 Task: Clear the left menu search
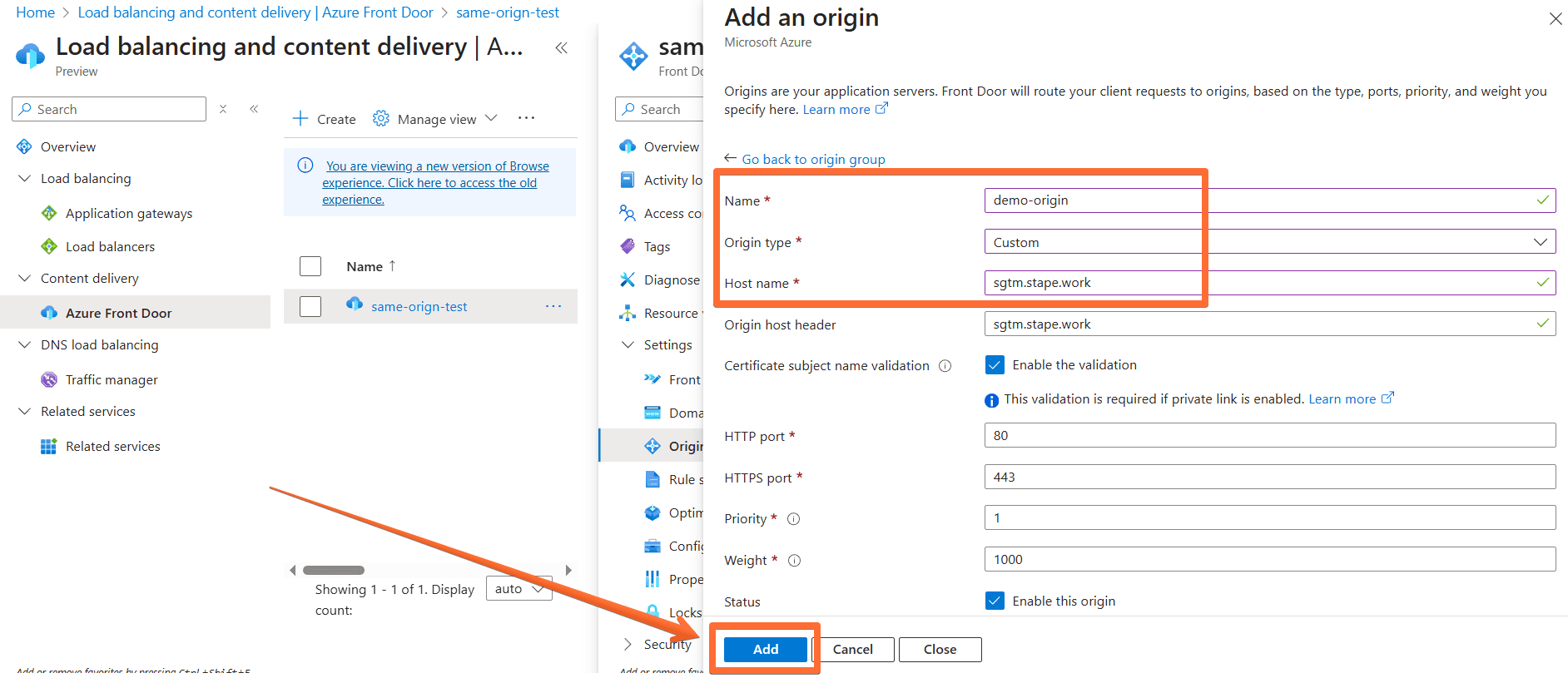point(223,109)
